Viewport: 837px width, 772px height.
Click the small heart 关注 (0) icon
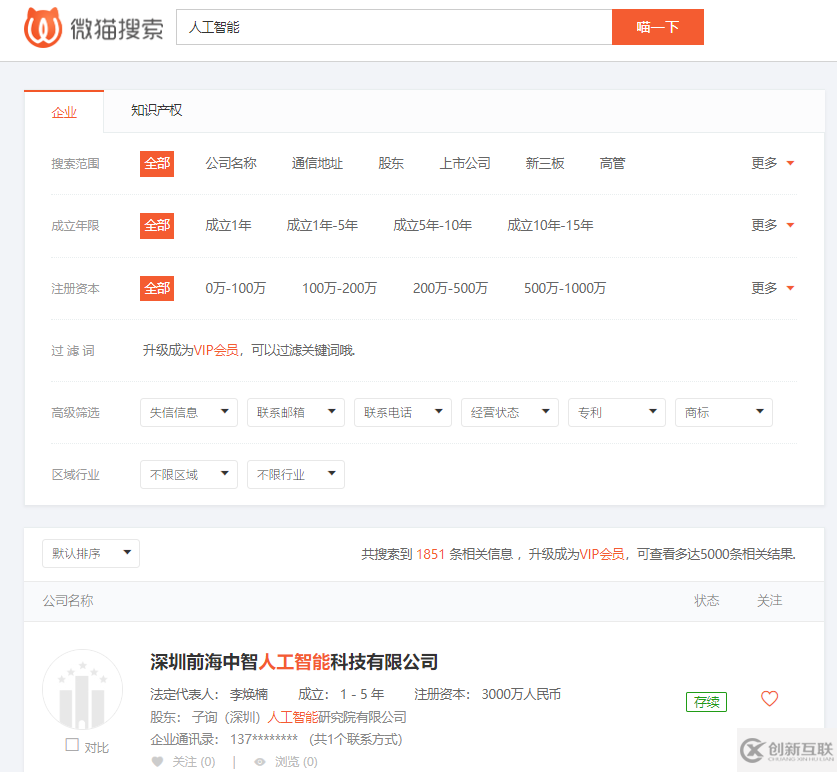(x=157, y=762)
